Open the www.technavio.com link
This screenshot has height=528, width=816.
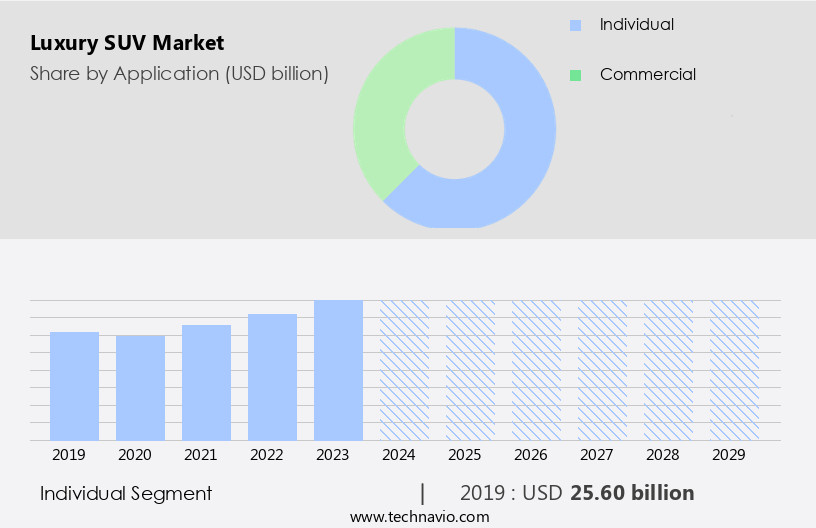click(419, 517)
